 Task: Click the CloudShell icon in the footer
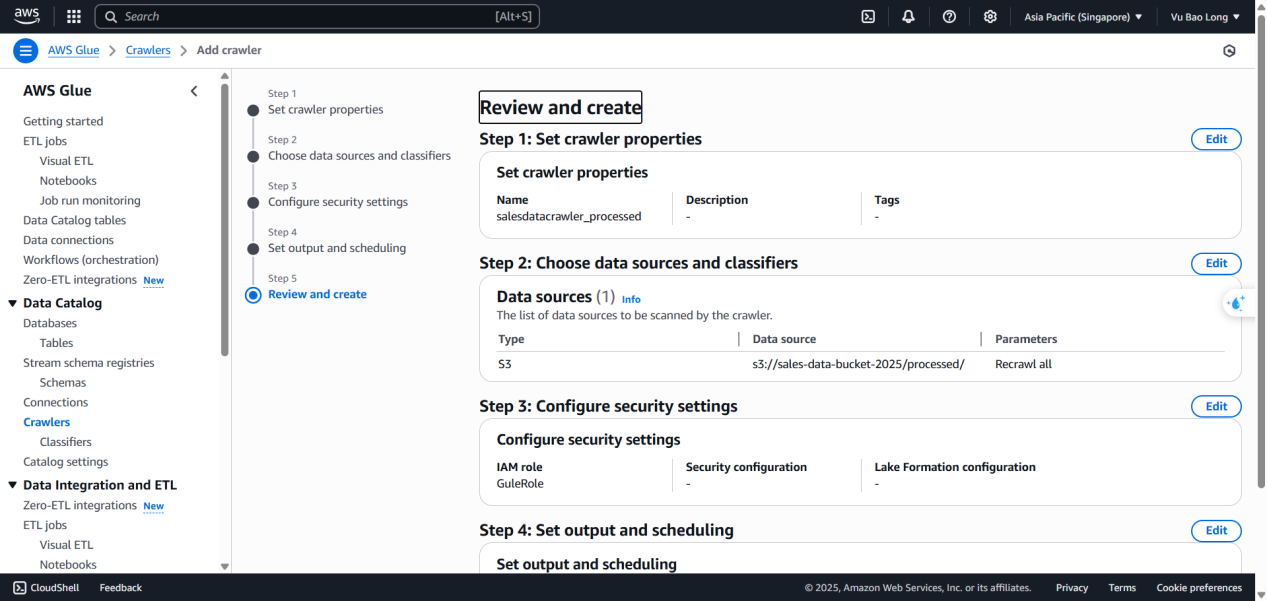(x=19, y=588)
